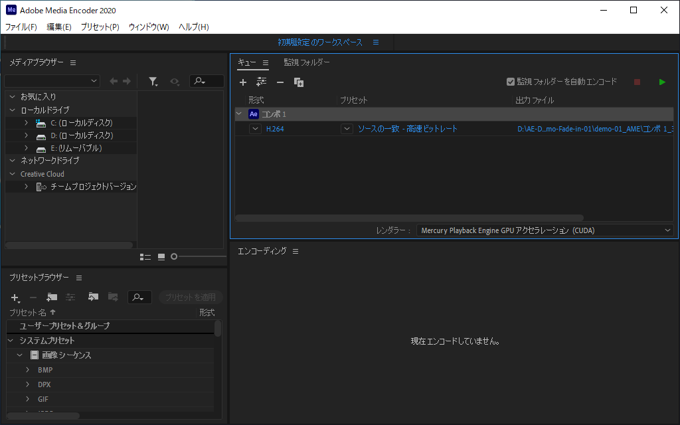Remove selected queue item with minus icon
Screen dimensions: 680x425
[280, 82]
